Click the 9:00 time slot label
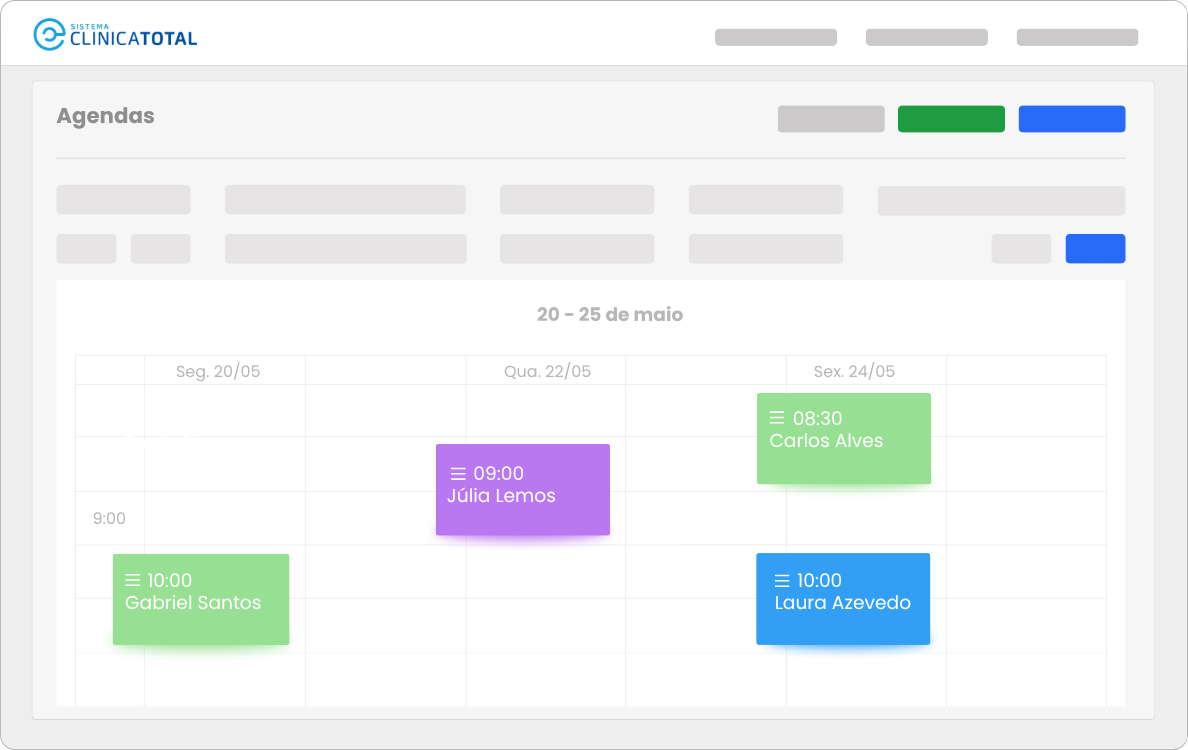This screenshot has width=1188, height=750. point(109,518)
